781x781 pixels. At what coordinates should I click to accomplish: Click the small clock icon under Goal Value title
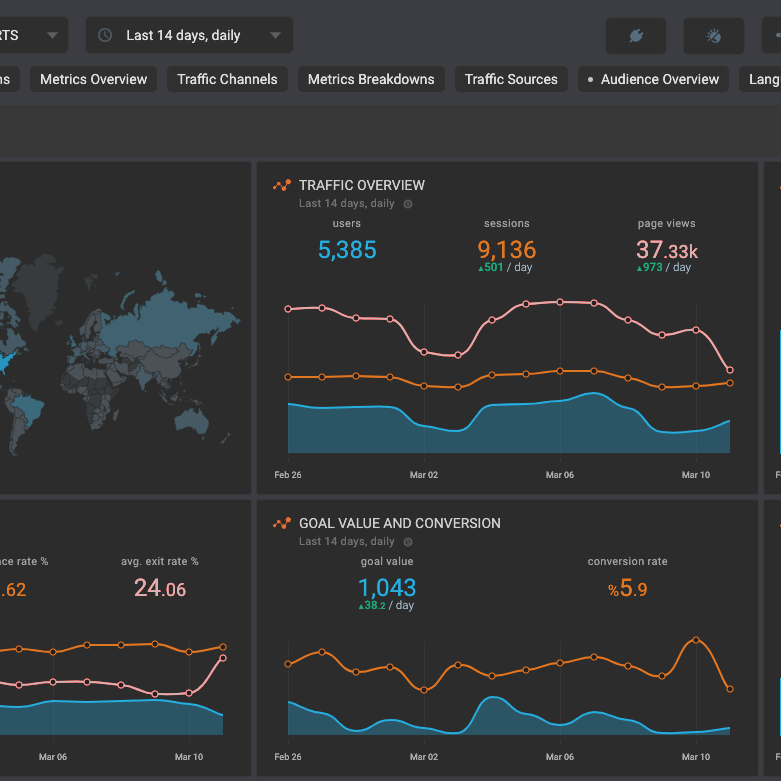[x=408, y=542]
